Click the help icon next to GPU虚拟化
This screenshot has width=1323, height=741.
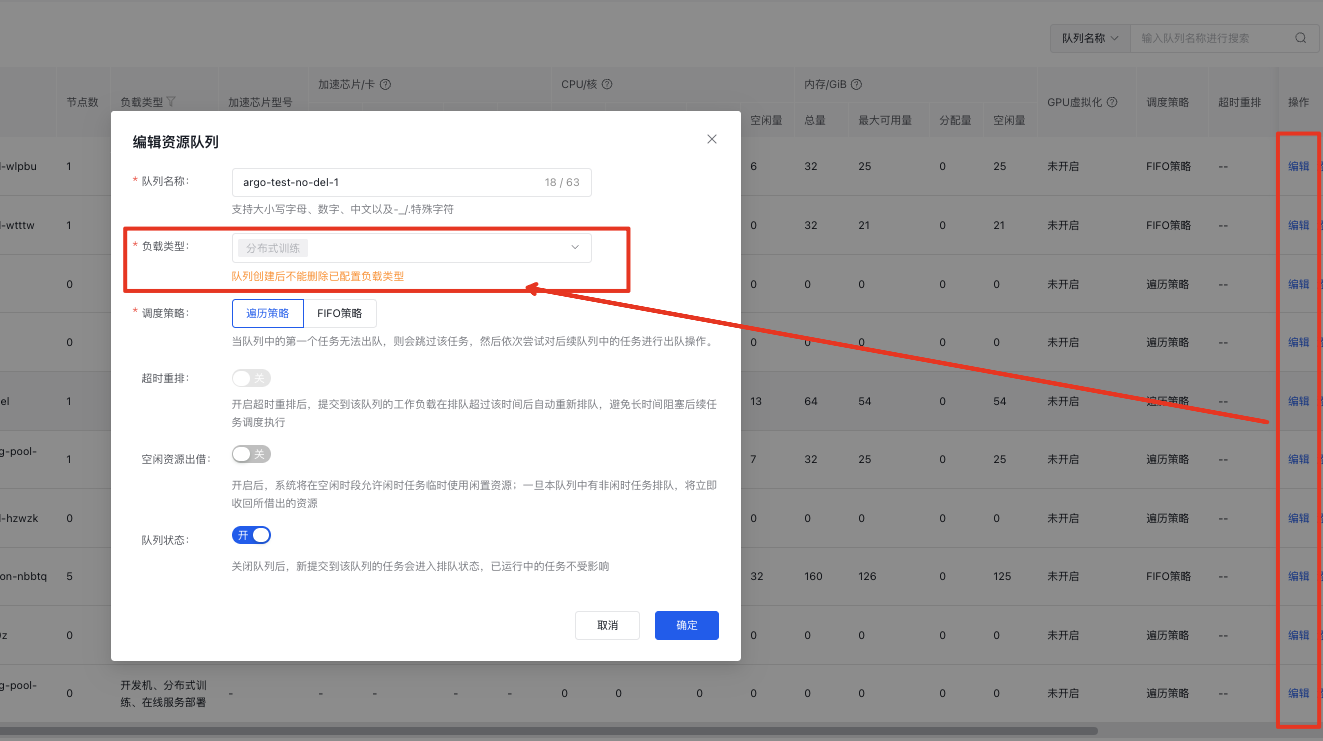click(x=1112, y=102)
